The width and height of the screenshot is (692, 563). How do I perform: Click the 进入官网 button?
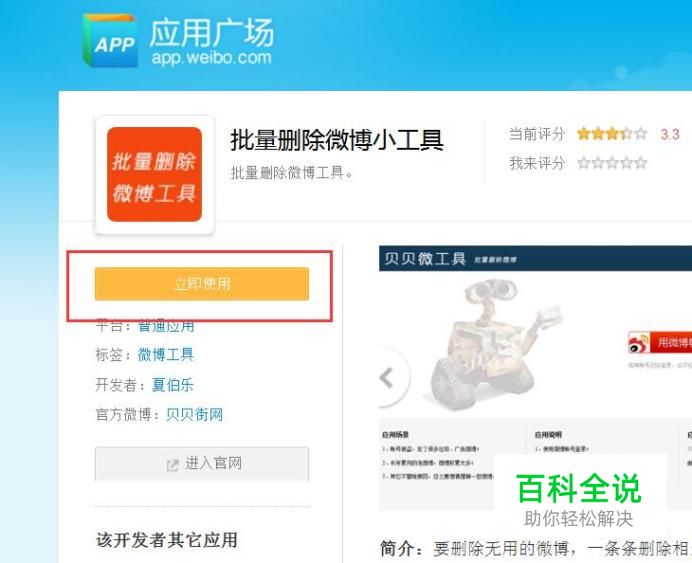202,464
